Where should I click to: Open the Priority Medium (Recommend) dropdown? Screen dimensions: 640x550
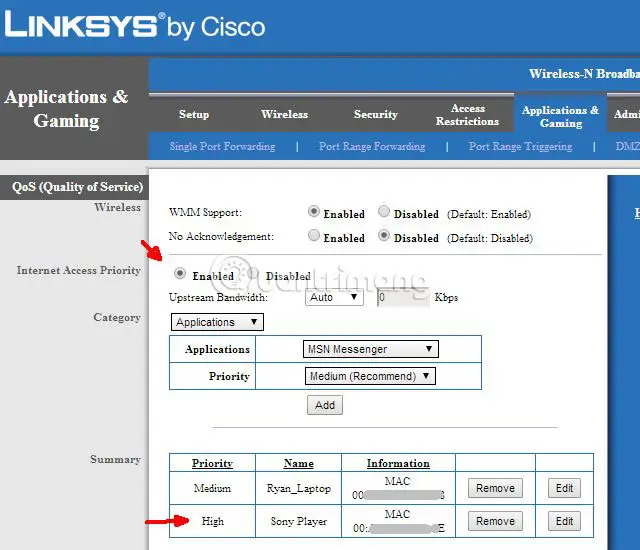pyautogui.click(x=370, y=376)
